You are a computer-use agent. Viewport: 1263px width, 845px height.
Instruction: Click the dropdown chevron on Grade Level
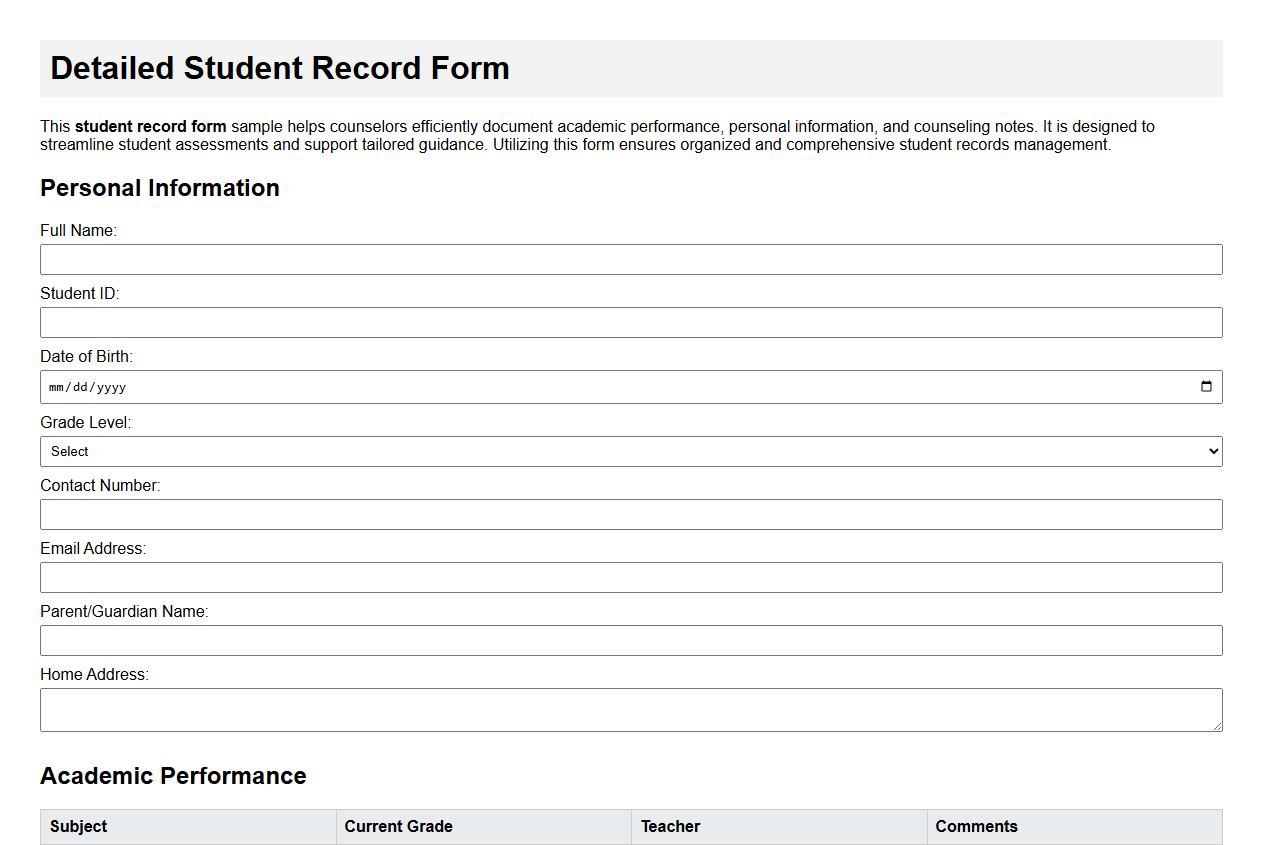click(1211, 451)
